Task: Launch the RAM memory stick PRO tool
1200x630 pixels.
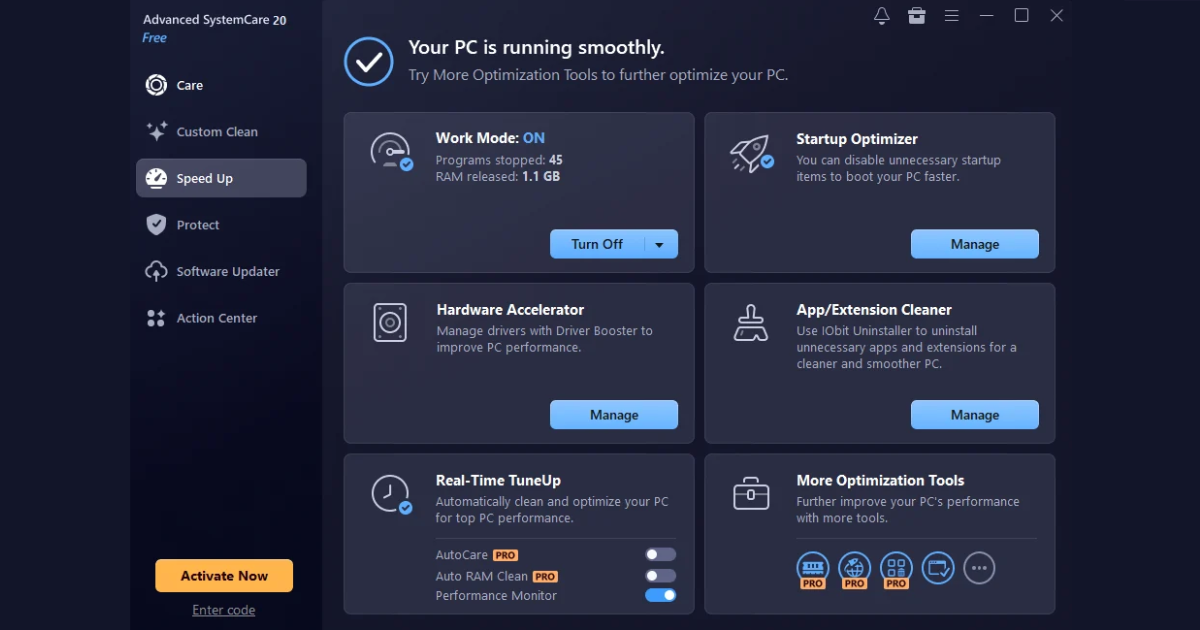Action: [813, 570]
